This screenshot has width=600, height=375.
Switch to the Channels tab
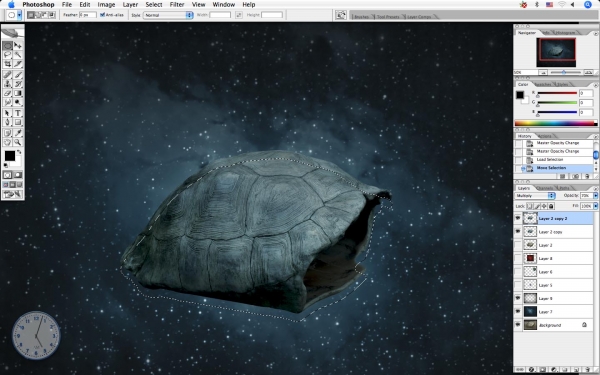pyautogui.click(x=545, y=188)
